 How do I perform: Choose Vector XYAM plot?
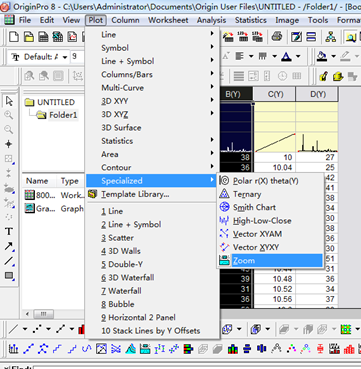click(270, 234)
